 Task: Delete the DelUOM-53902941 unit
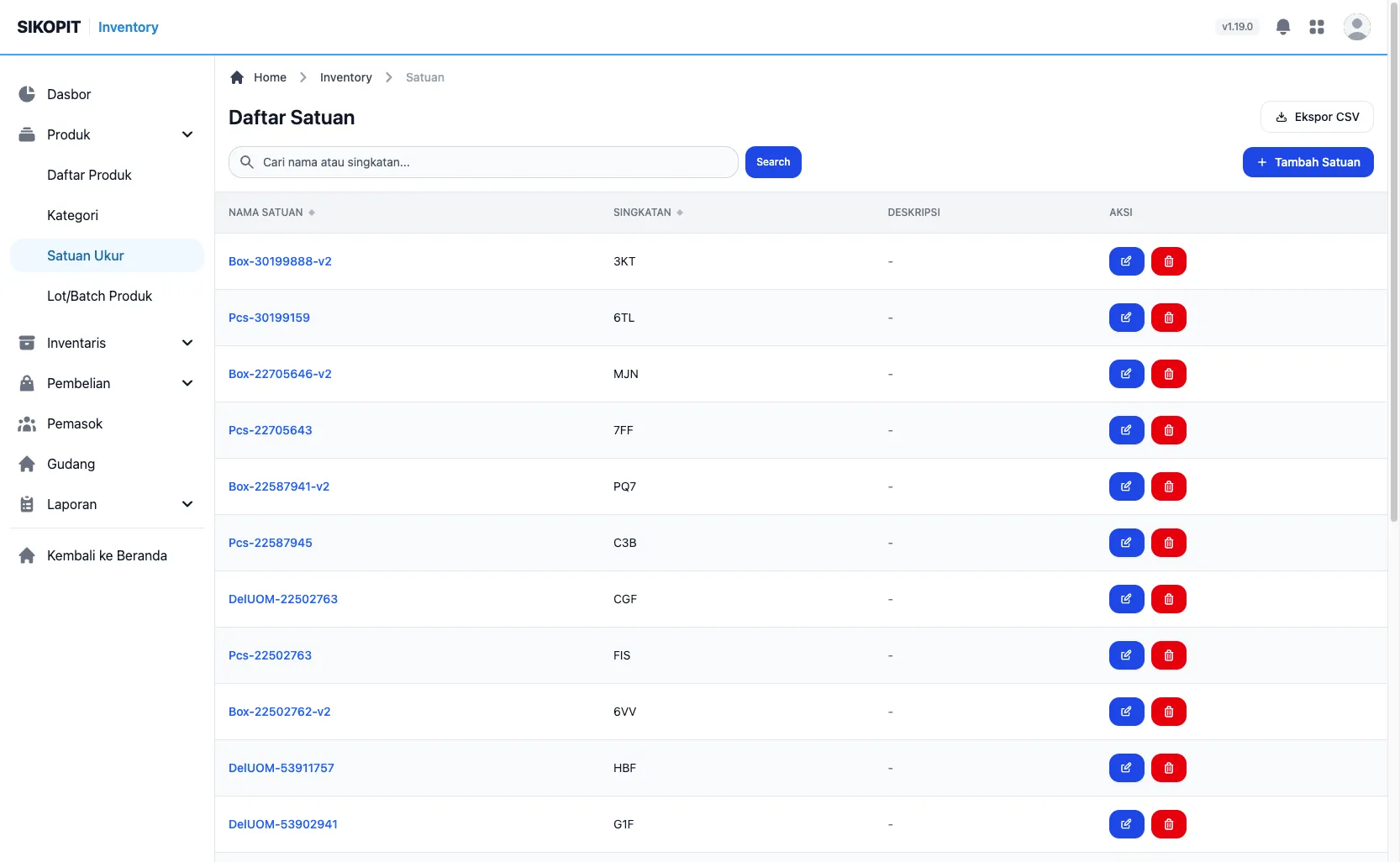[x=1169, y=824]
